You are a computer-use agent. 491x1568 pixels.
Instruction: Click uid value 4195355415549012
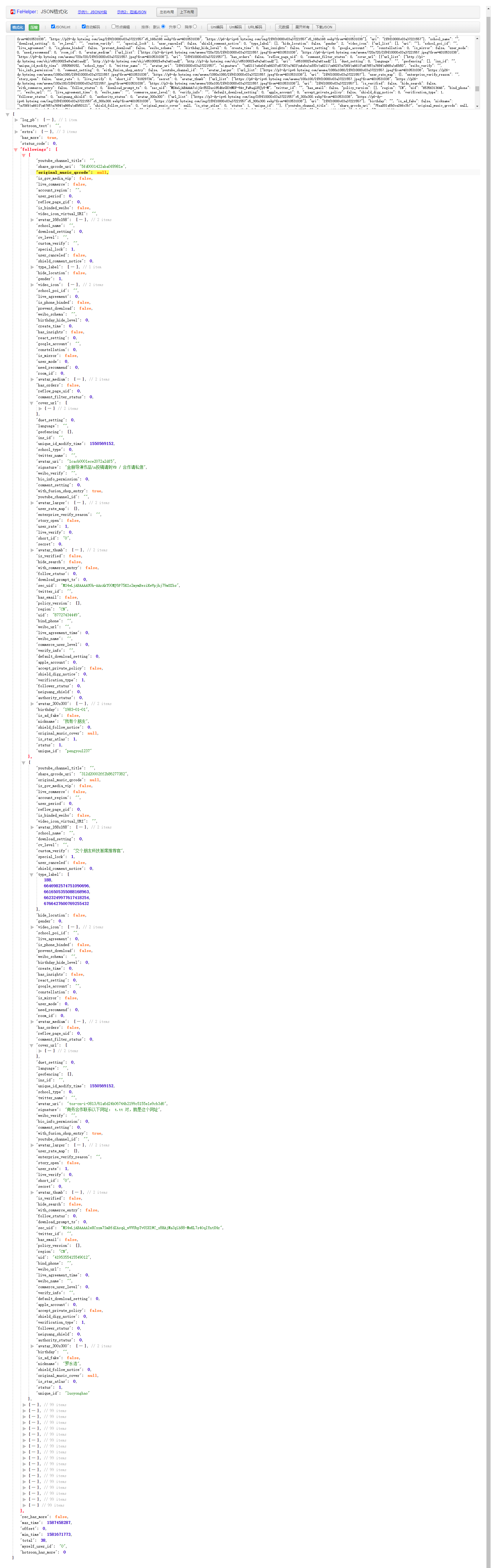tap(72, 1257)
